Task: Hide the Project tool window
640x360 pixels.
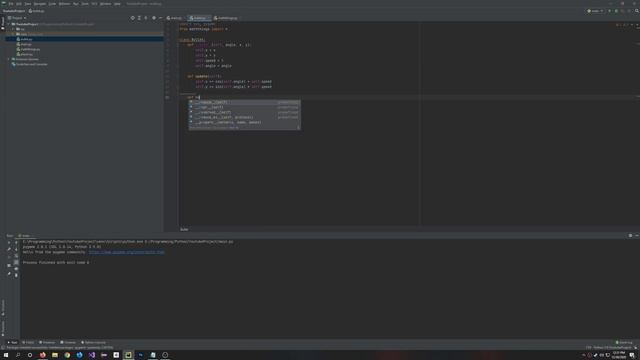Action: click(x=160, y=18)
